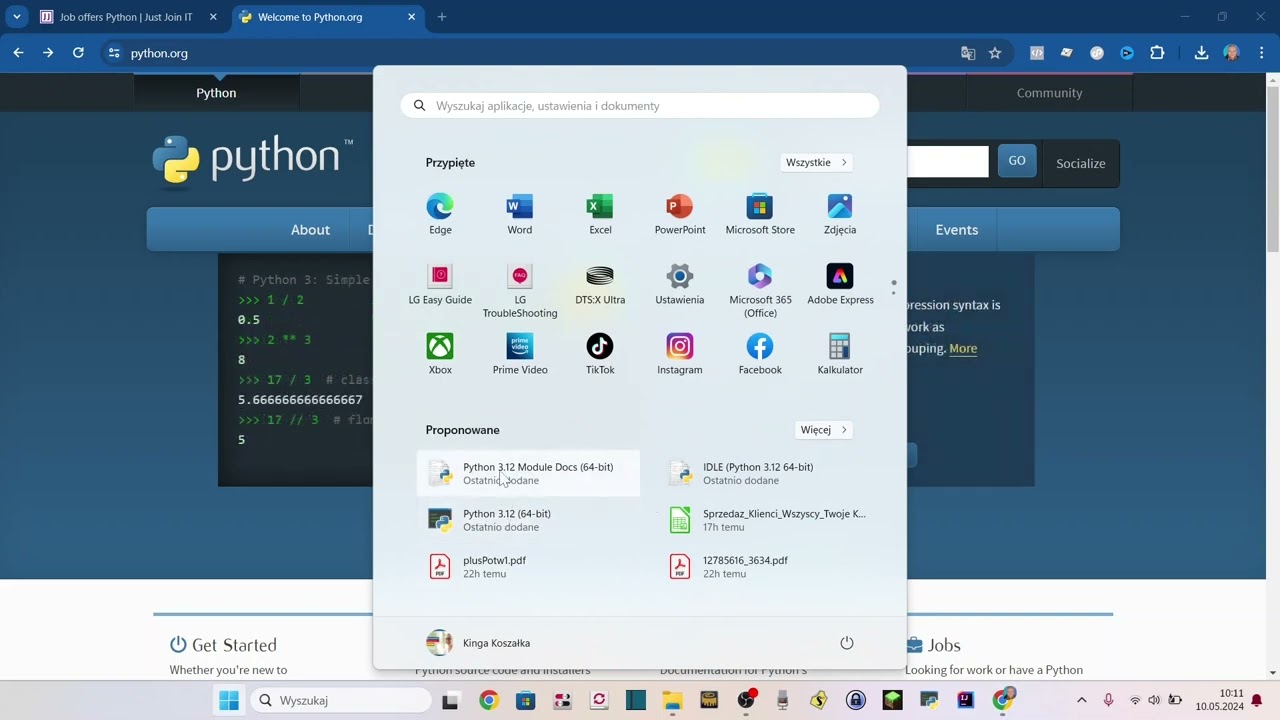Screen dimensions: 1280x720
Task: Click the power button in Start menu
Action: pyautogui.click(x=847, y=643)
